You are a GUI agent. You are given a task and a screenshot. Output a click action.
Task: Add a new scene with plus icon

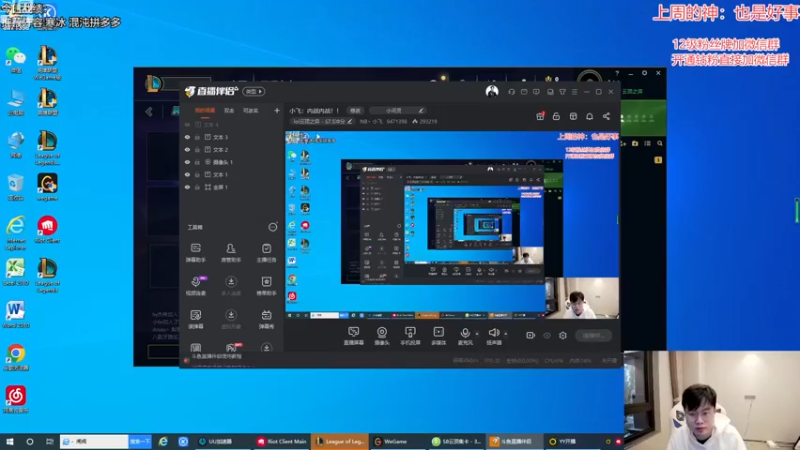(277, 110)
